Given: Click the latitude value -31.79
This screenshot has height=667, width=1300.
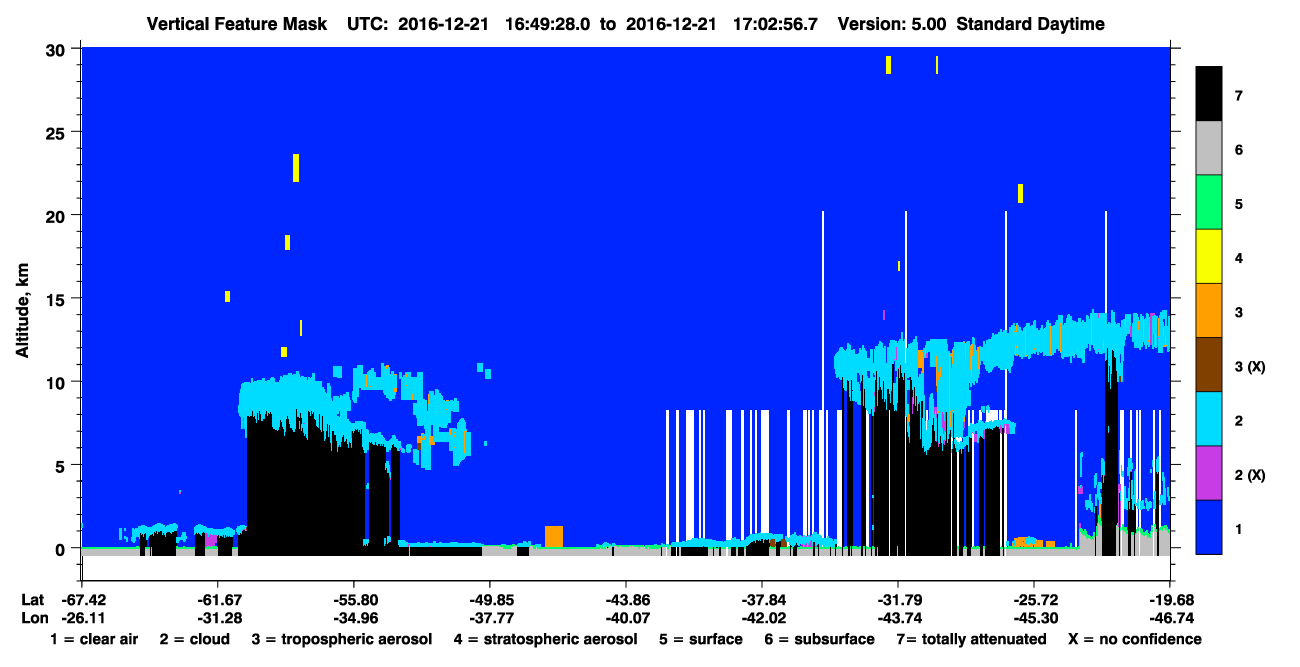Looking at the screenshot, I should pos(898,600).
